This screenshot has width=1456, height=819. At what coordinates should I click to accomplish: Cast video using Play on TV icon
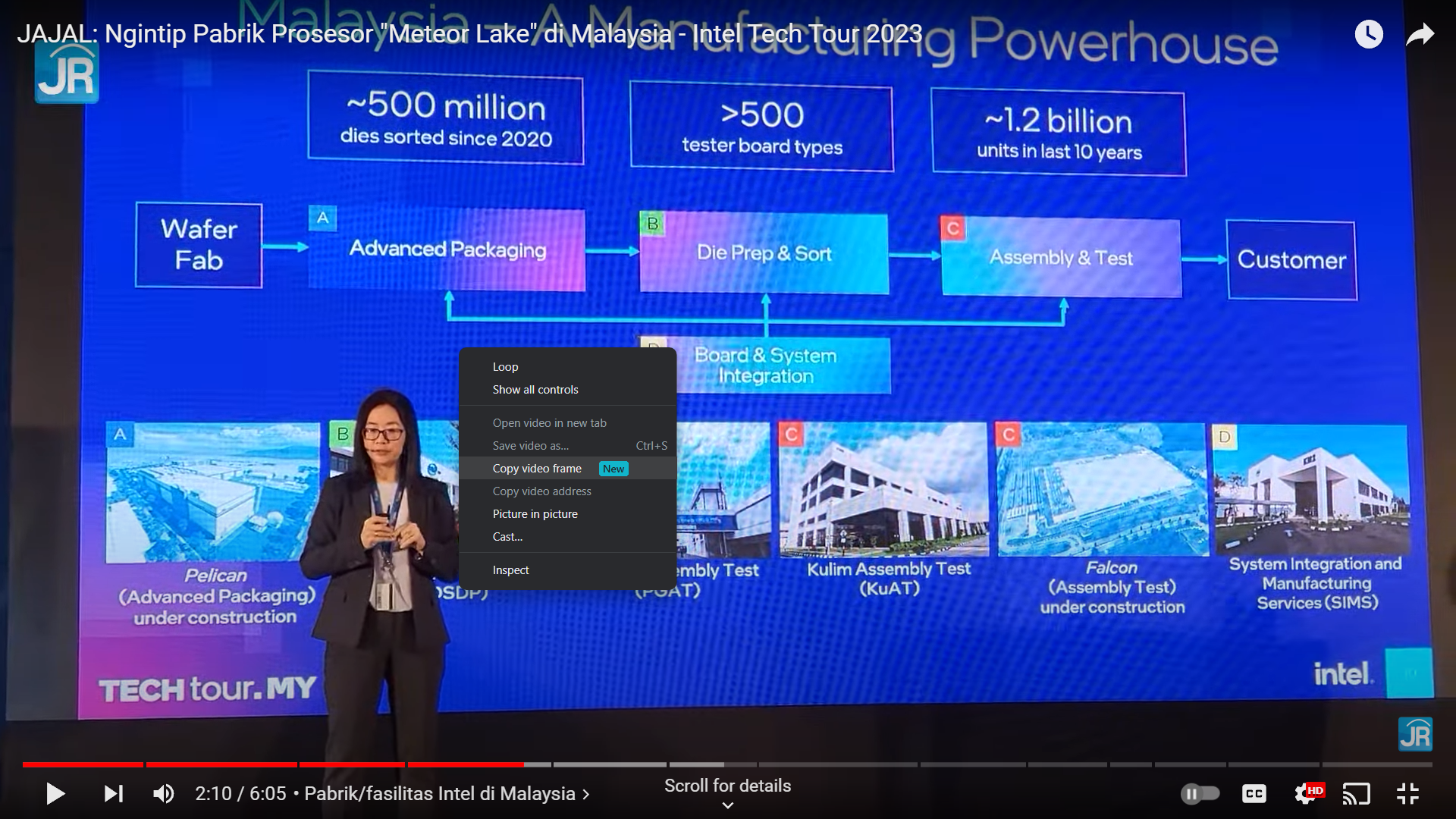click(x=1356, y=794)
